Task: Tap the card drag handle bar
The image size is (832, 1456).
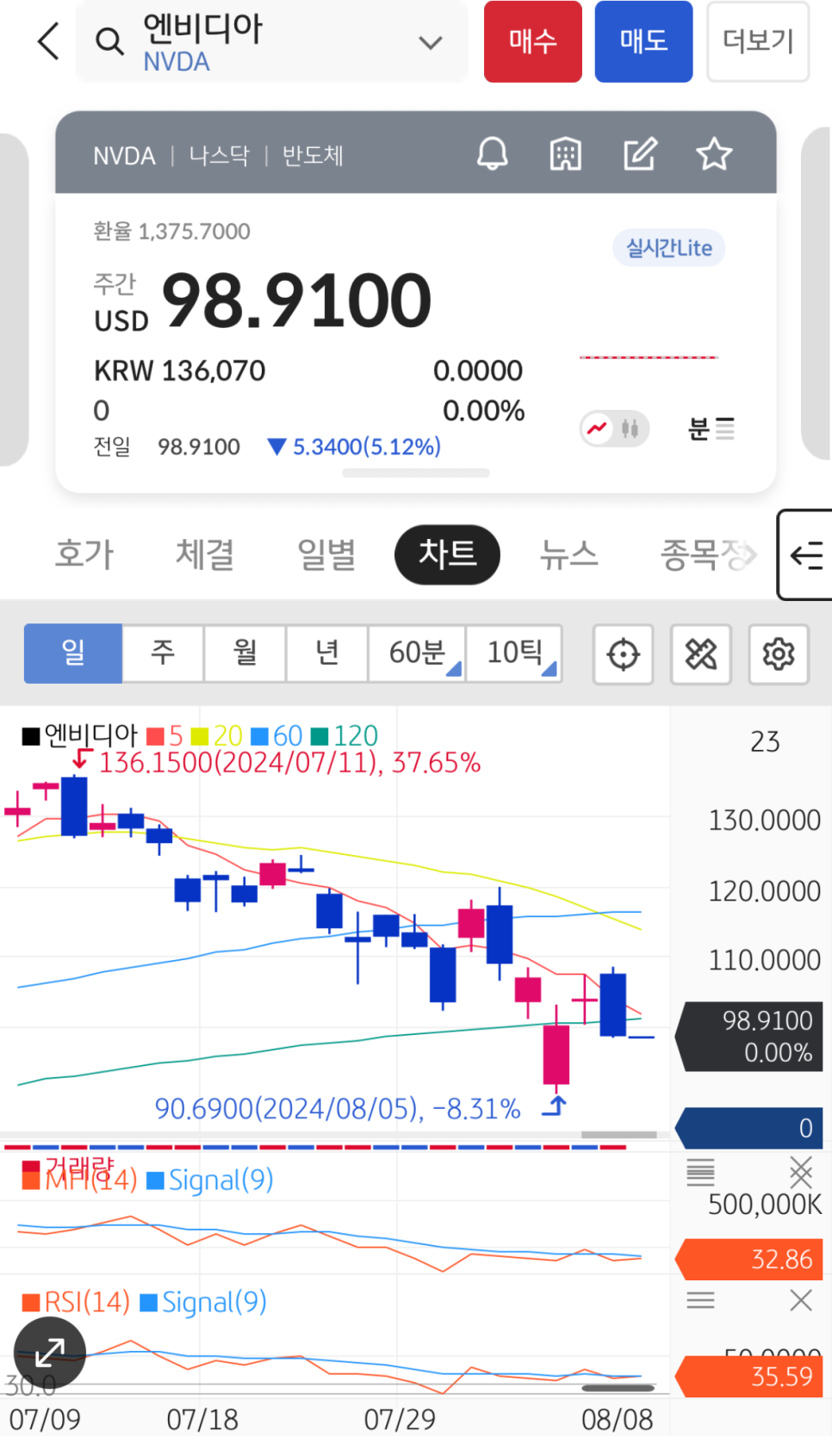Action: click(x=416, y=473)
